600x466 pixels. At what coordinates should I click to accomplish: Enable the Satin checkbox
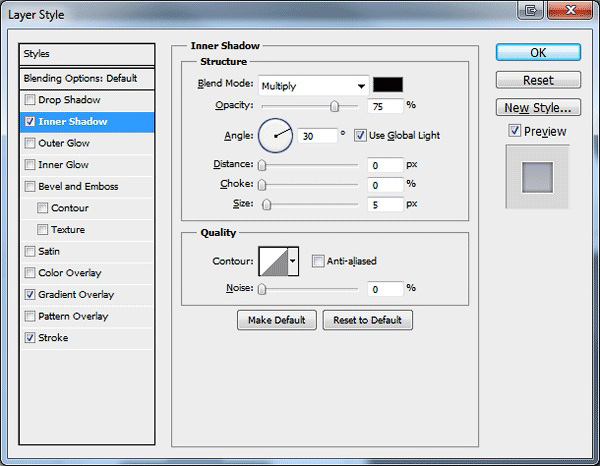point(29,251)
